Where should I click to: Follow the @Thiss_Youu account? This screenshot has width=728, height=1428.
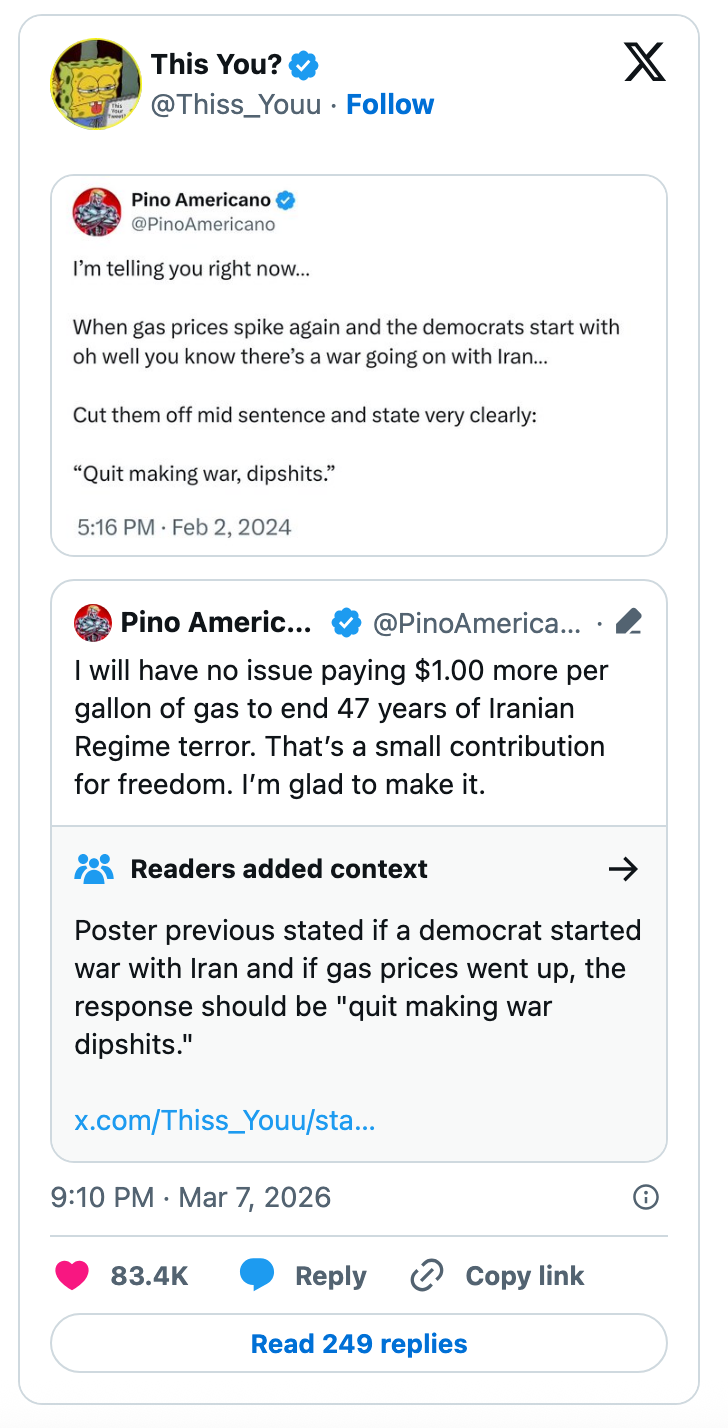pos(390,104)
